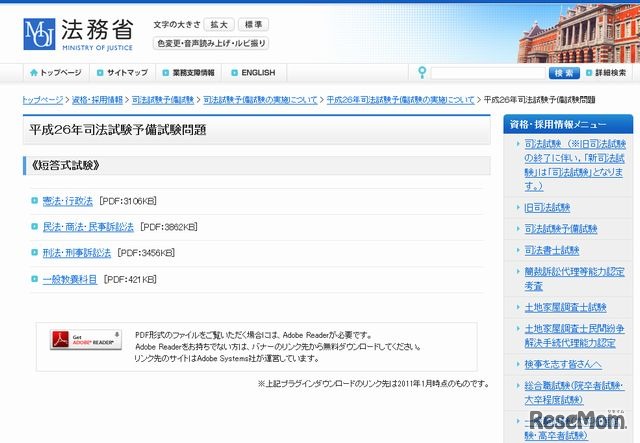Switch to the ENGLISH site
This screenshot has width=640, height=443.
(x=254, y=73)
